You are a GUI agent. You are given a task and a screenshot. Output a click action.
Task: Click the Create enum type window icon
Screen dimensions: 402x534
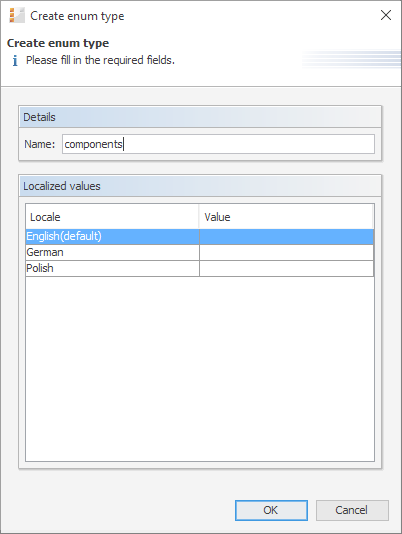[x=17, y=16]
